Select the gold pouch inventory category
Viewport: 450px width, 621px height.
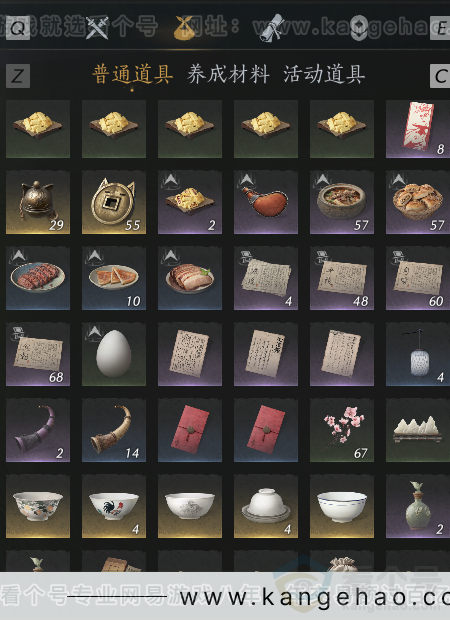185,29
